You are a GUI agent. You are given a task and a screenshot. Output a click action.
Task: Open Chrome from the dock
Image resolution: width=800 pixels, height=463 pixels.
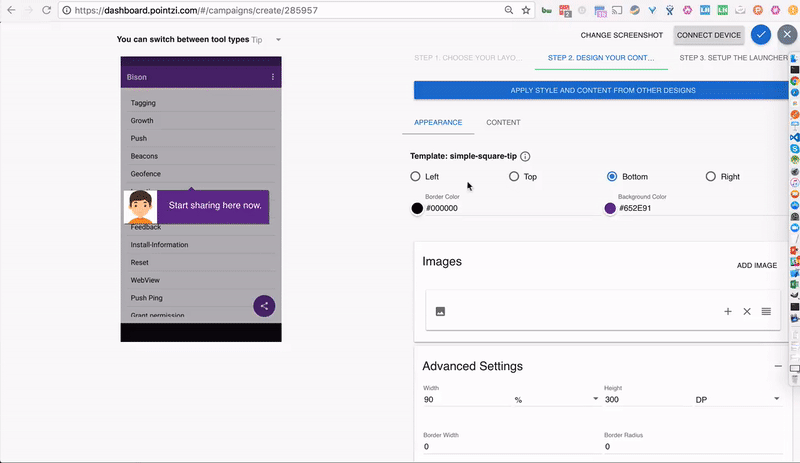[795, 81]
